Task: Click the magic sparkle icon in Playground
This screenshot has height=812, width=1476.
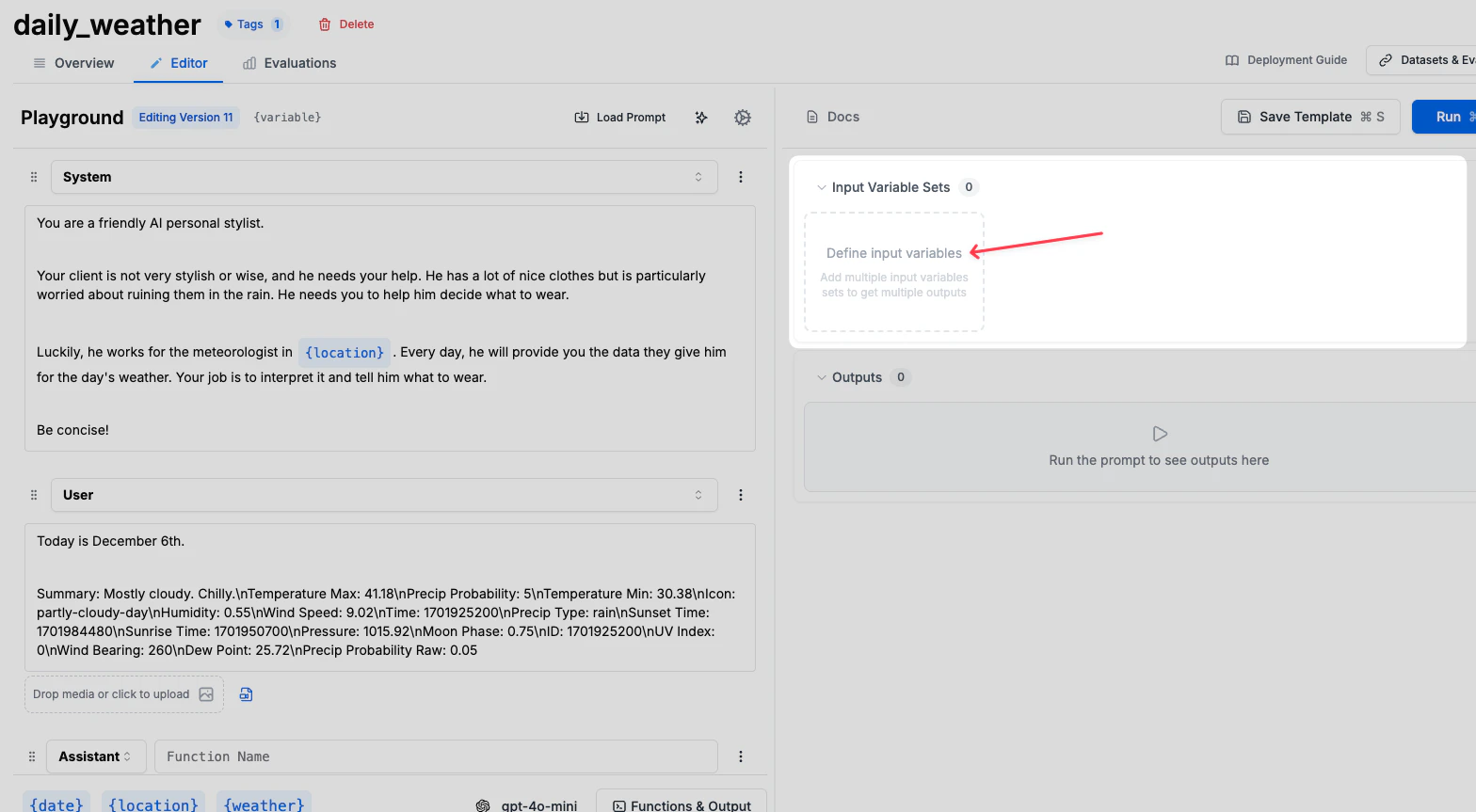Action: point(701,118)
